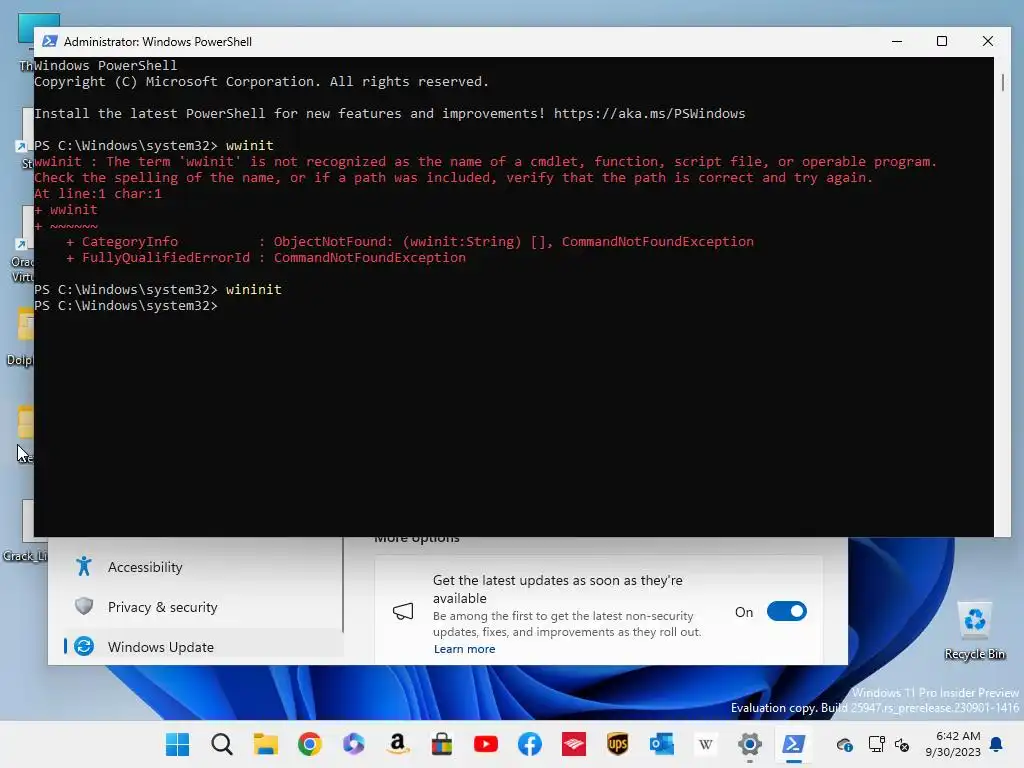Open Microsoft Store from the taskbar
This screenshot has height=768, width=1024.
click(441, 744)
